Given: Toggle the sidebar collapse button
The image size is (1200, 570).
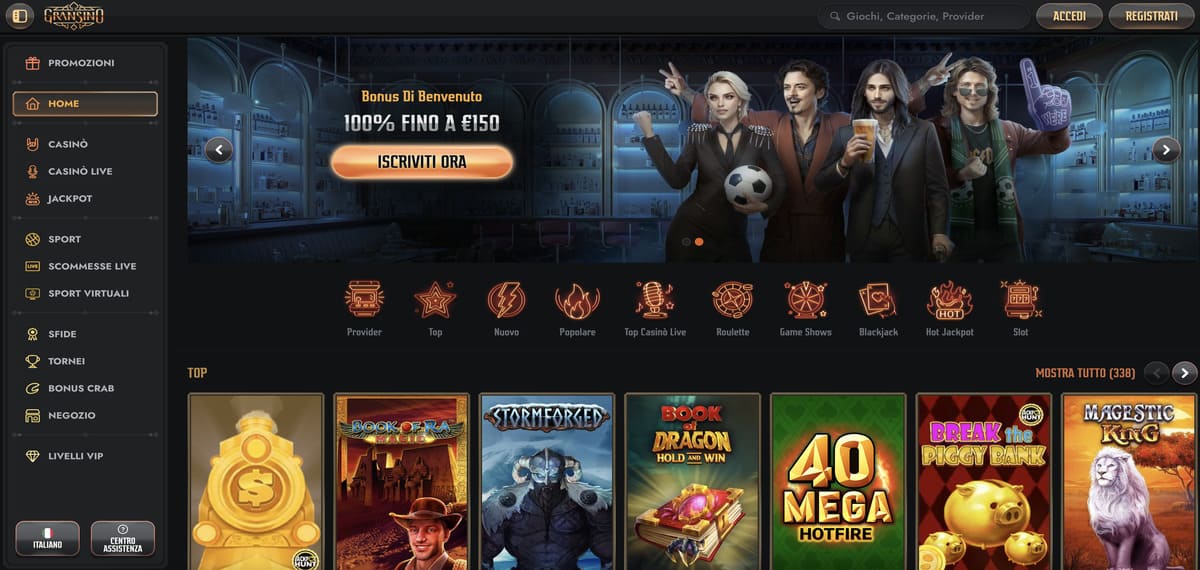Looking at the screenshot, I should click(20, 16).
